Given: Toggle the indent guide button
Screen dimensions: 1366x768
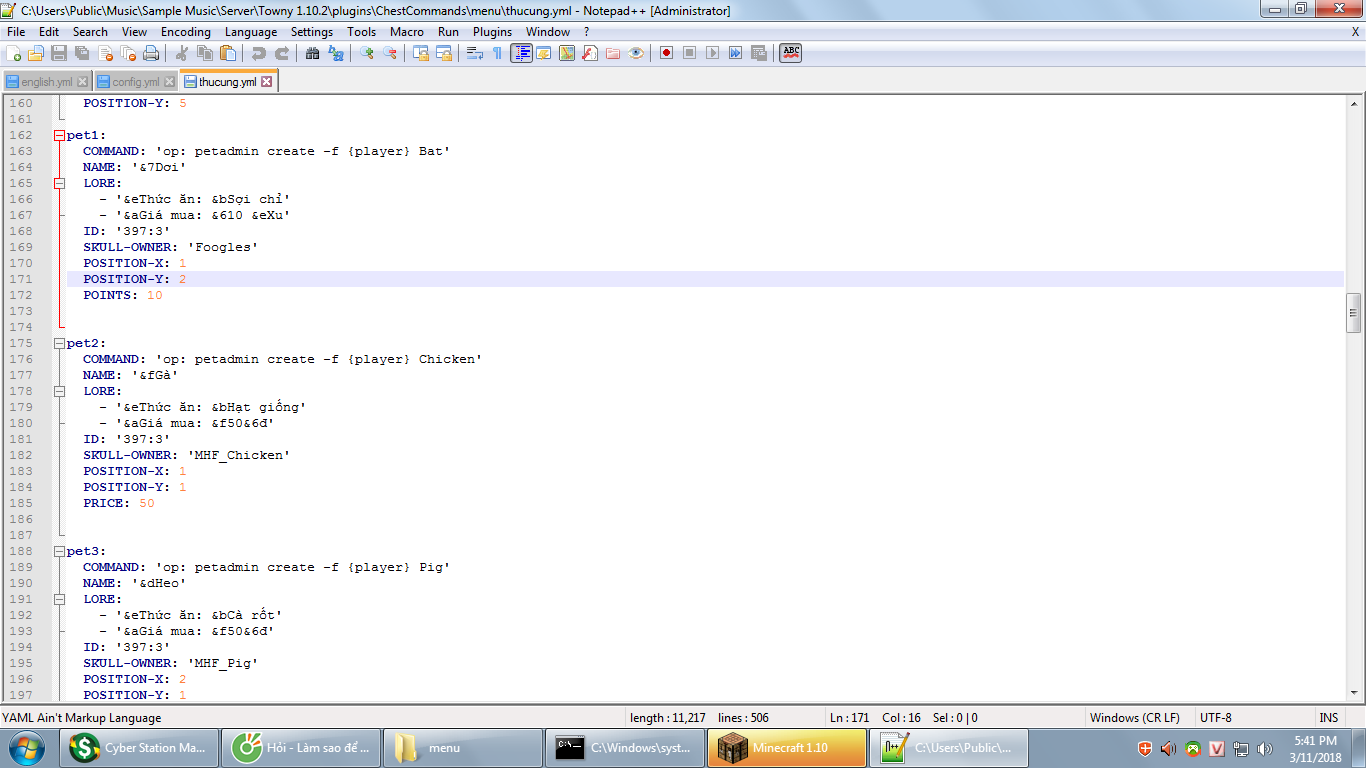Looking at the screenshot, I should pos(521,53).
